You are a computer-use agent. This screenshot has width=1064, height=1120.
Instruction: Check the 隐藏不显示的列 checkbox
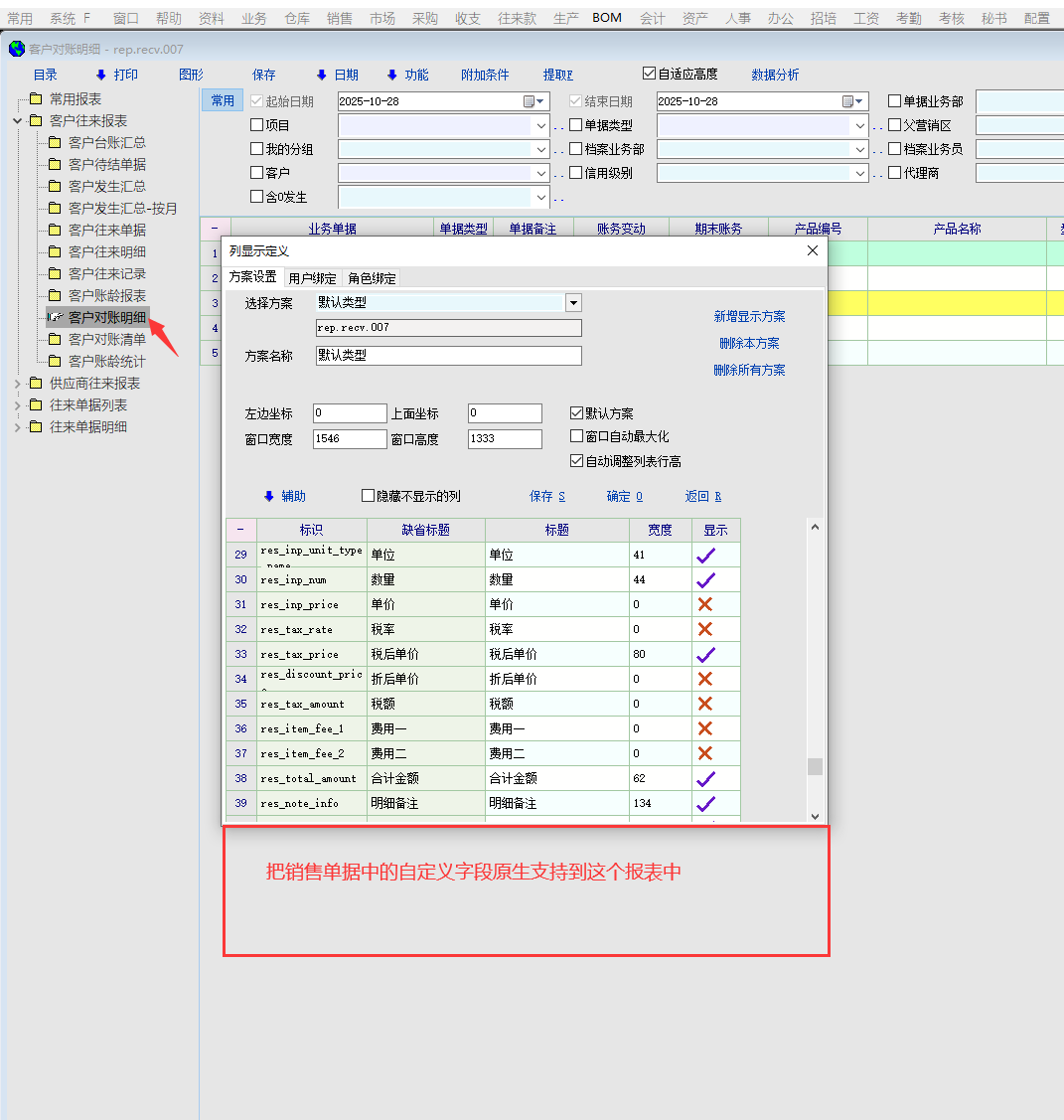369,496
